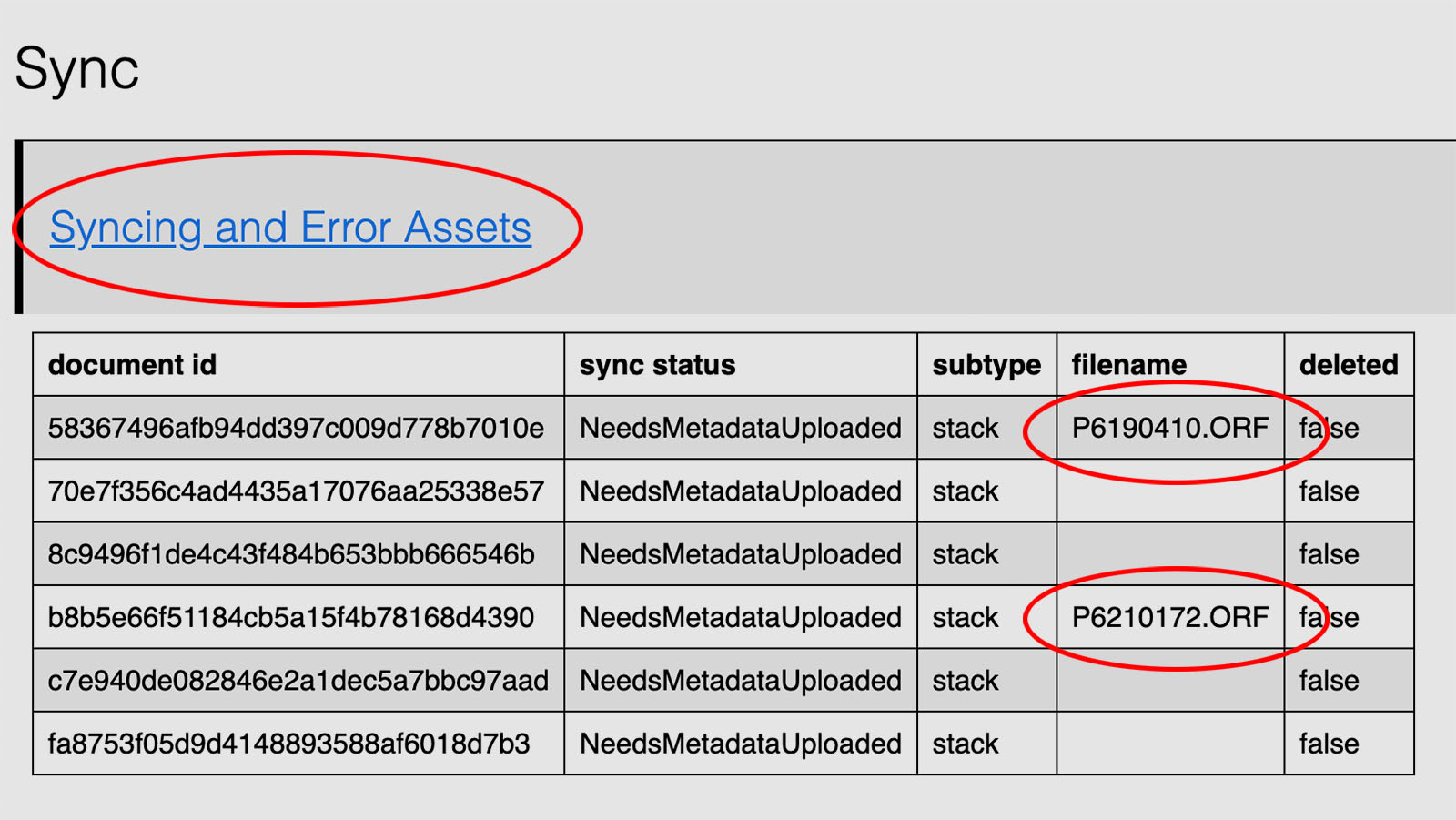Click the empty filename cell for c7e940de…

[1169, 681]
